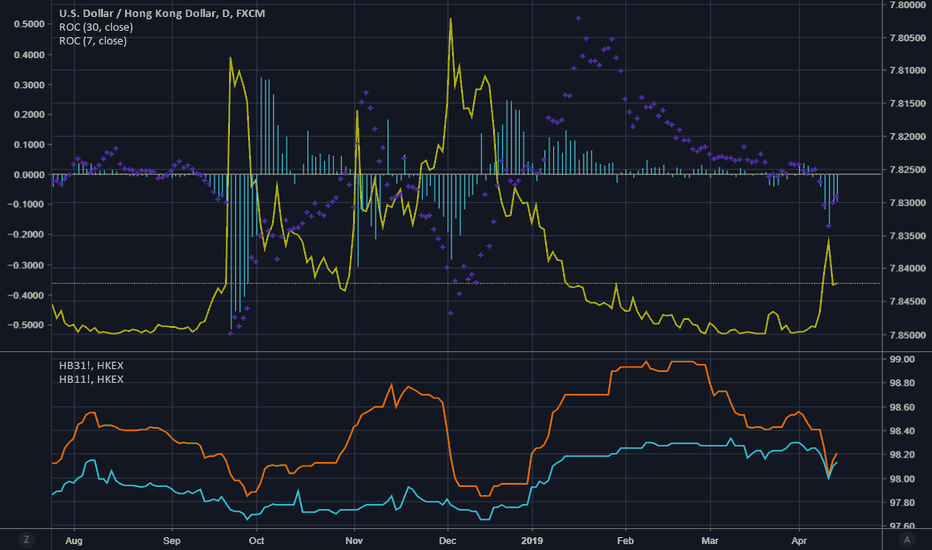Click the 0.4000 ROC scale label
This screenshot has height=550, width=932.
pyautogui.click(x=29, y=55)
